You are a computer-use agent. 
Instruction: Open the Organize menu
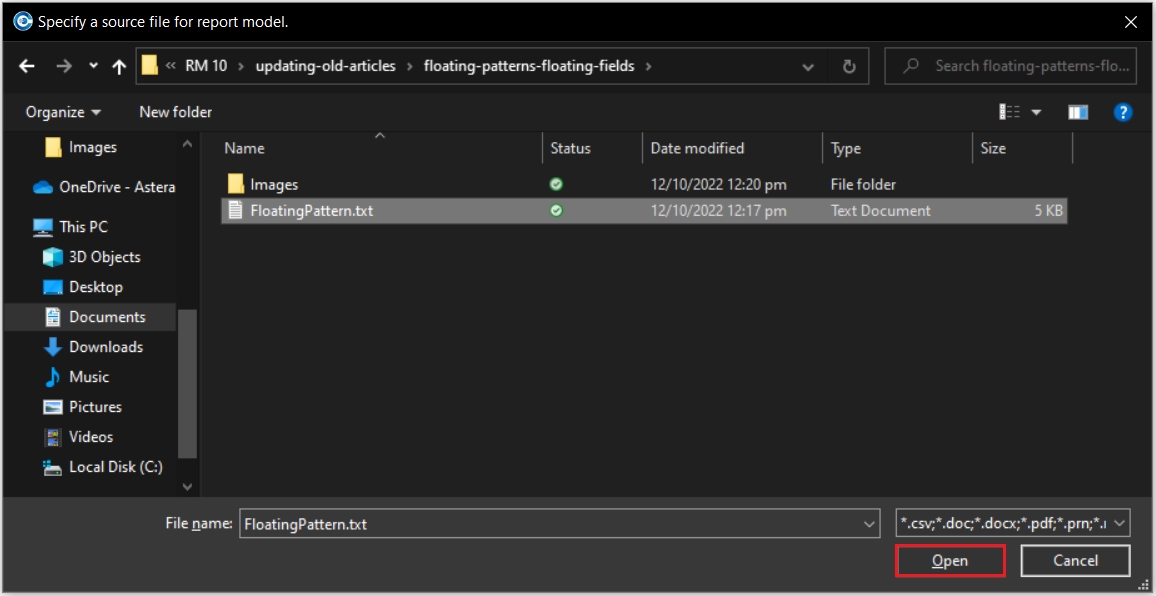[63, 112]
